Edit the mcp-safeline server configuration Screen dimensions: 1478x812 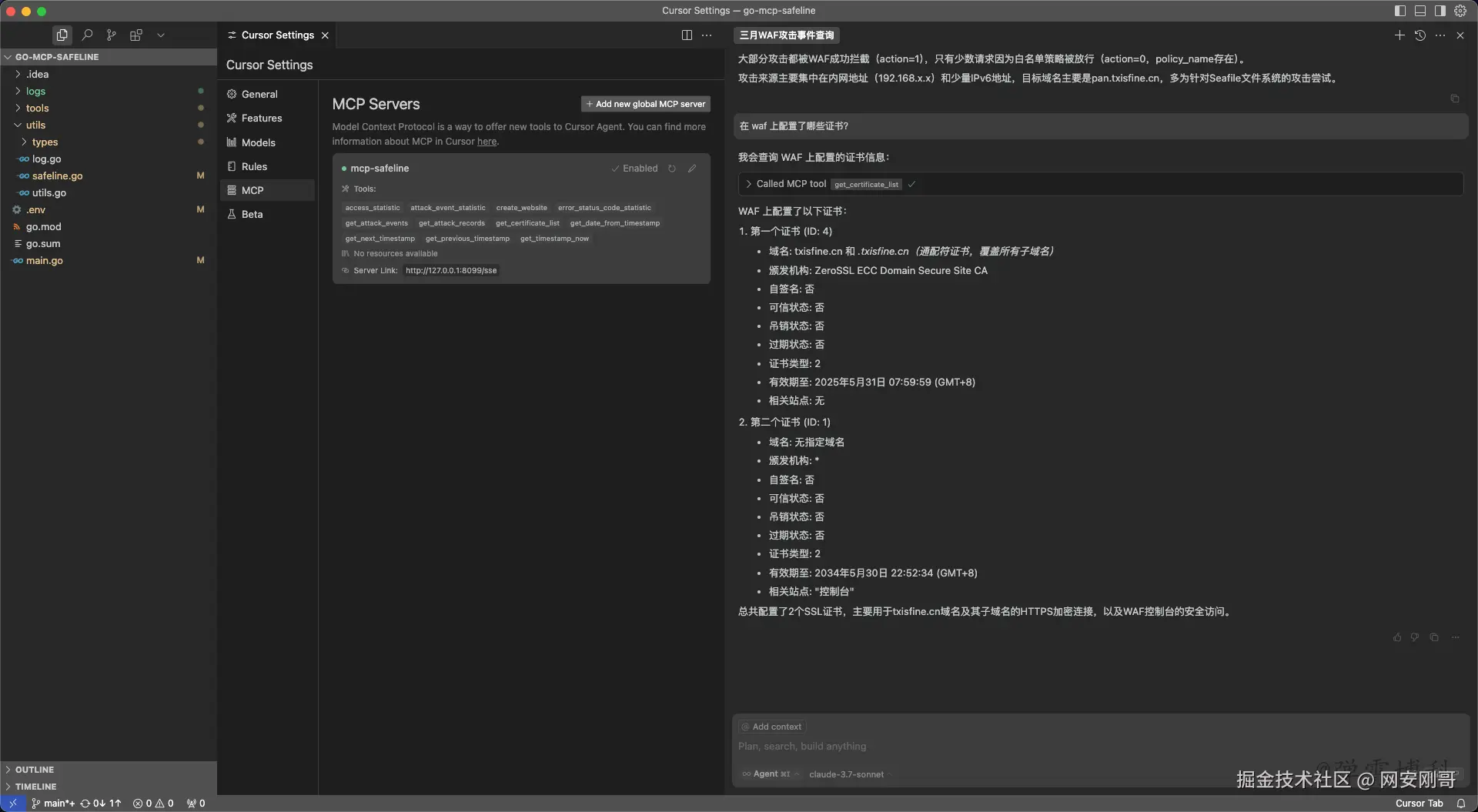click(x=692, y=169)
